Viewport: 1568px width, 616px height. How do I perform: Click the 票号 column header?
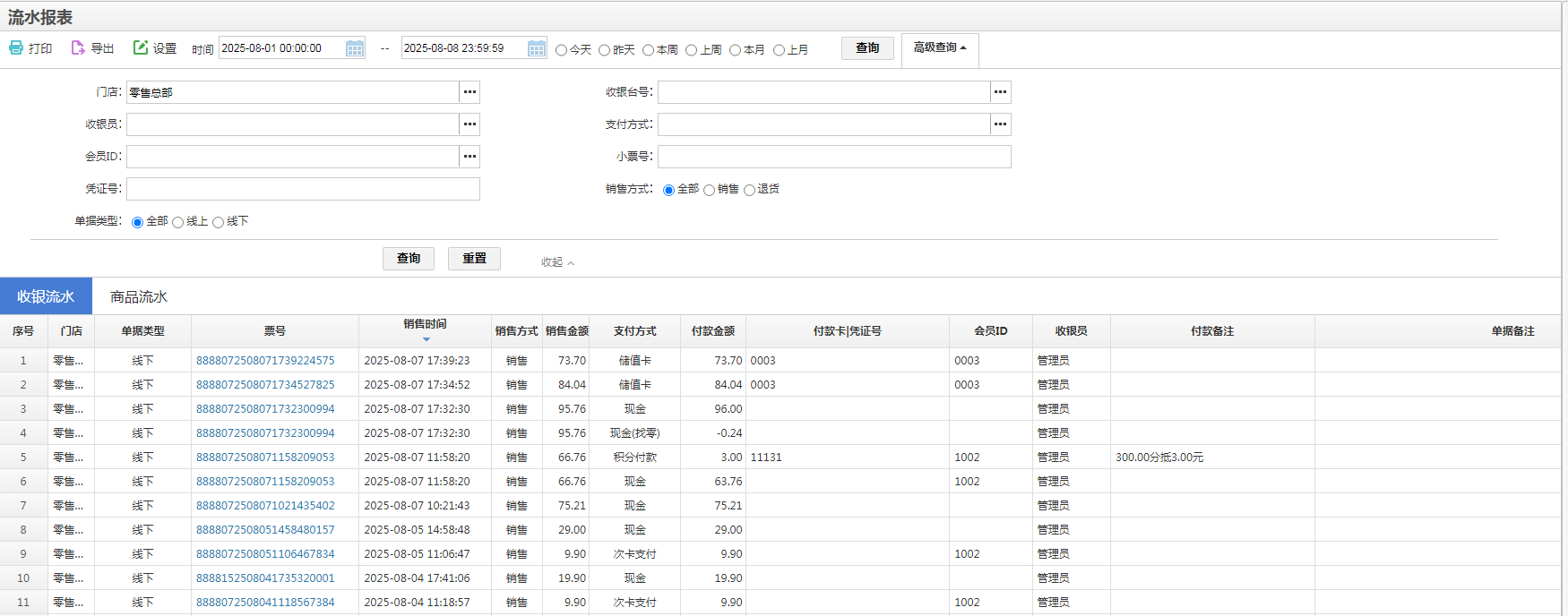(275, 331)
